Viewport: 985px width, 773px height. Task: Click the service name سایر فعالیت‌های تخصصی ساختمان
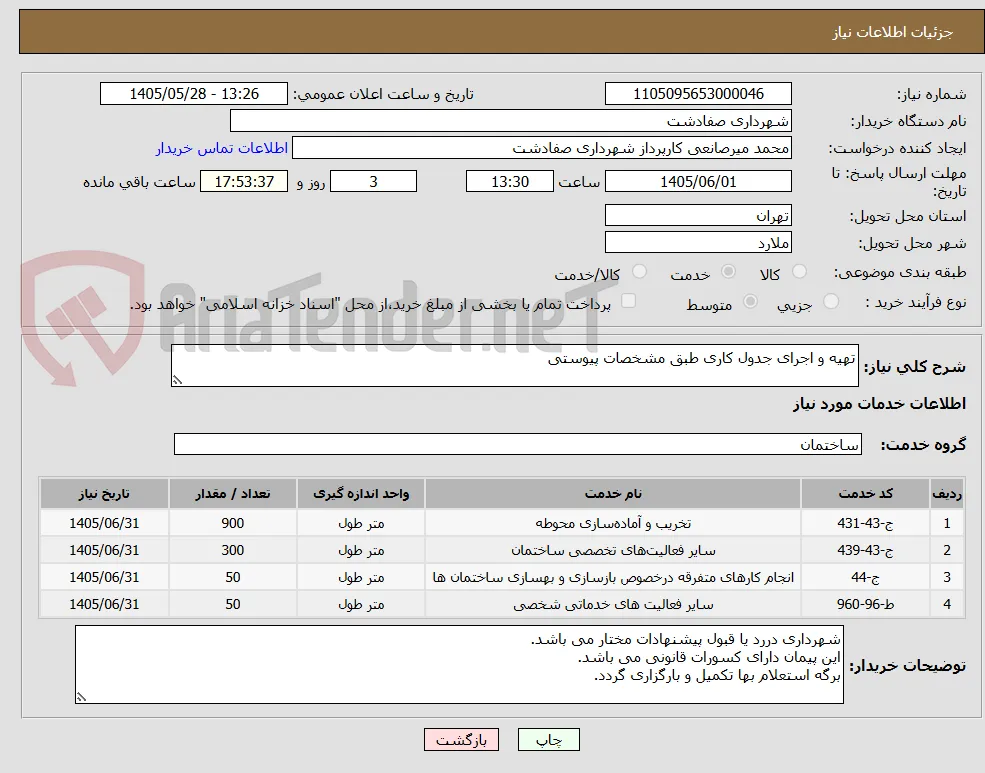(612, 550)
